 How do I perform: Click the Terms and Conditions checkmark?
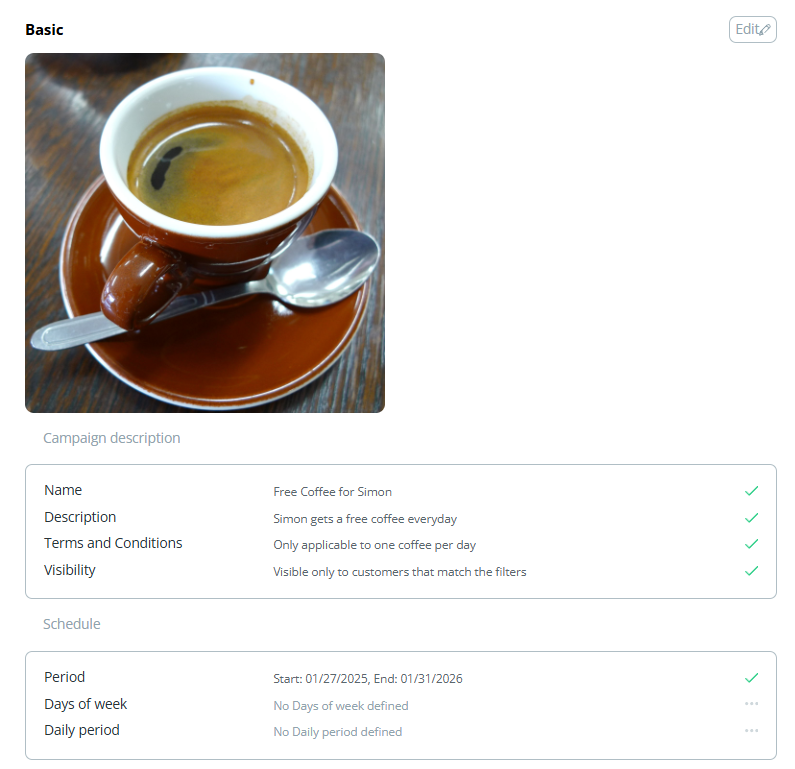[751, 544]
